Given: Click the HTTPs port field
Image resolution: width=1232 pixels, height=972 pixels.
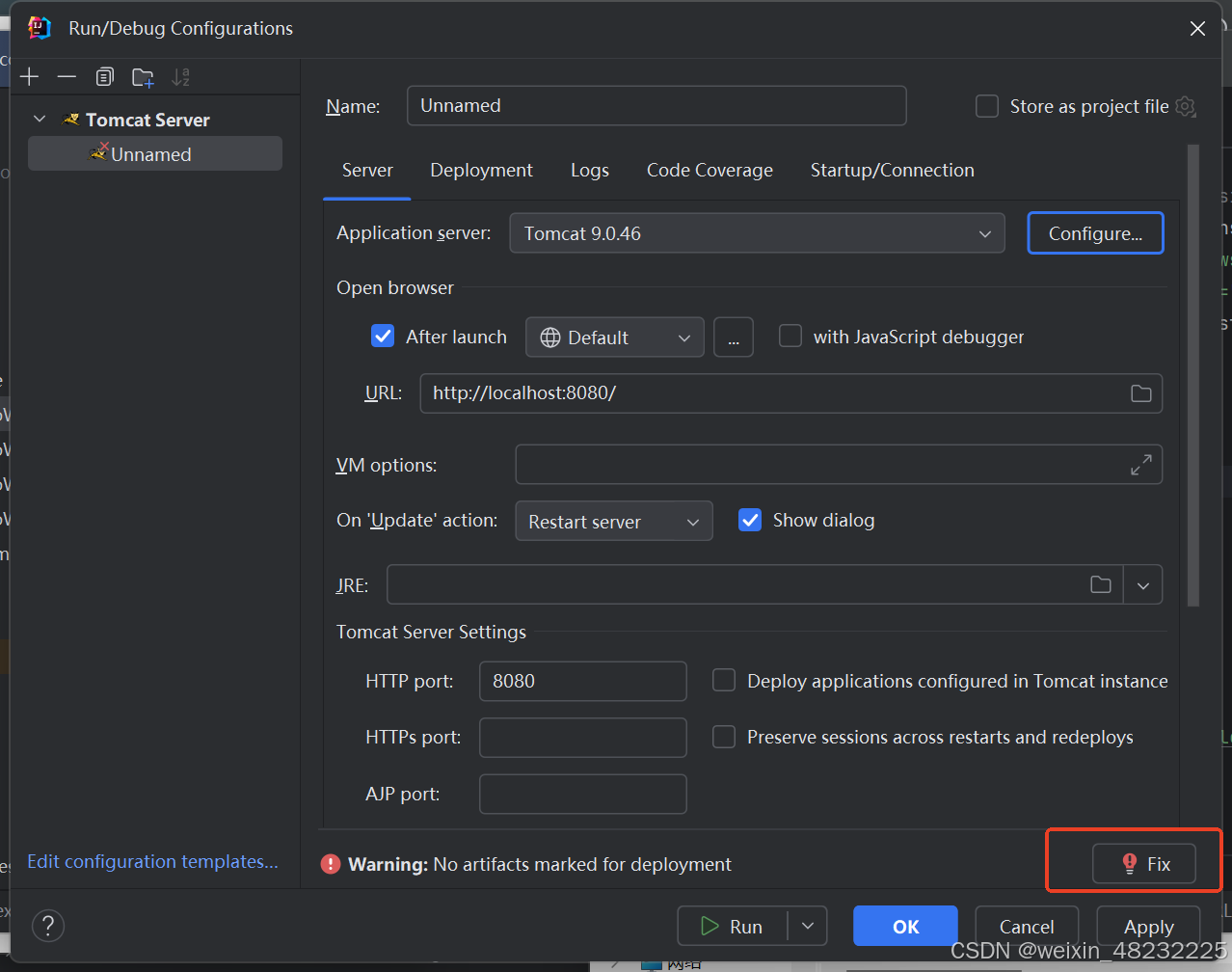Looking at the screenshot, I should tap(583, 738).
